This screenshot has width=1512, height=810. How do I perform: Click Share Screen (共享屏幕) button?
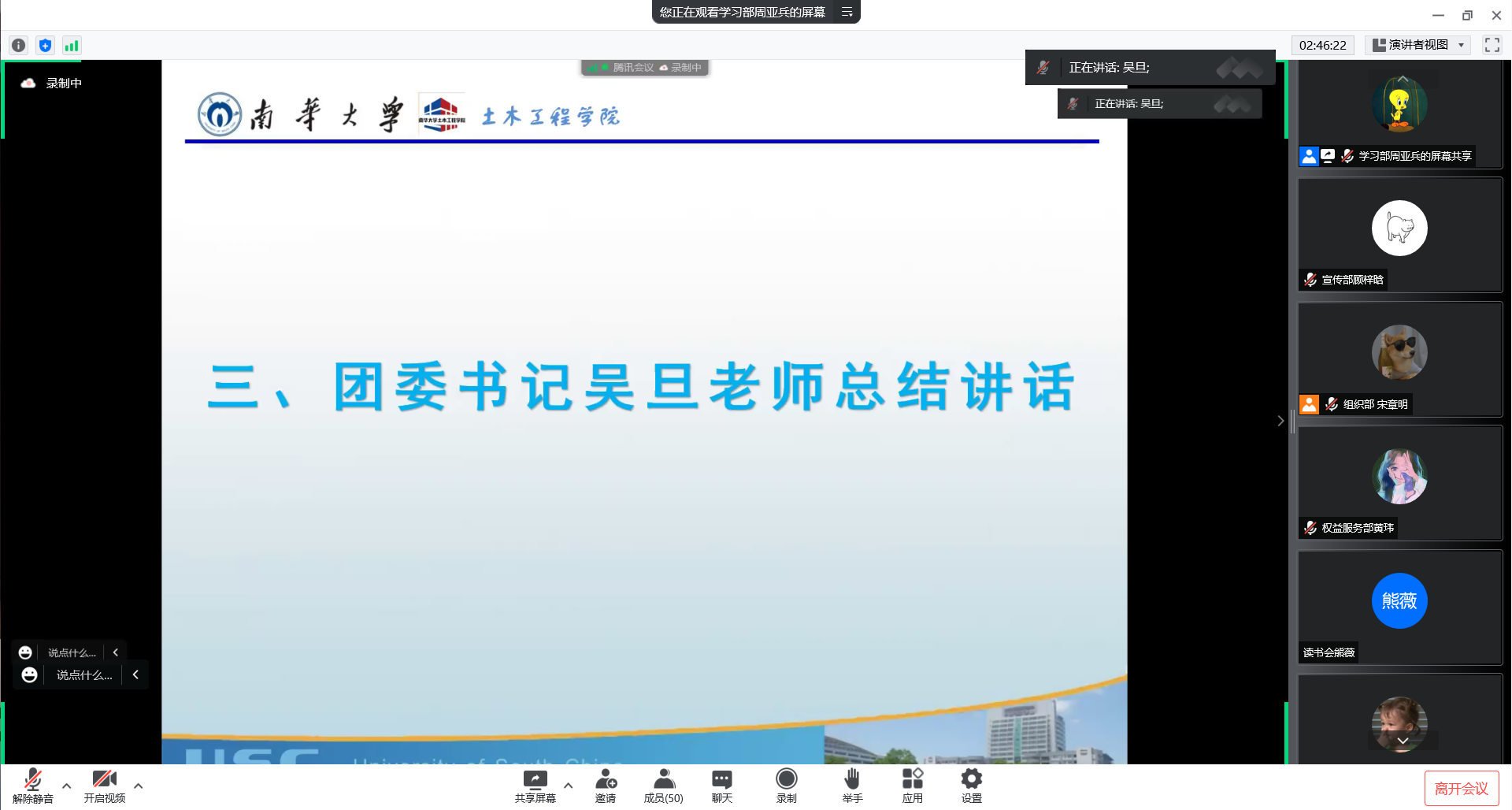[x=535, y=786]
